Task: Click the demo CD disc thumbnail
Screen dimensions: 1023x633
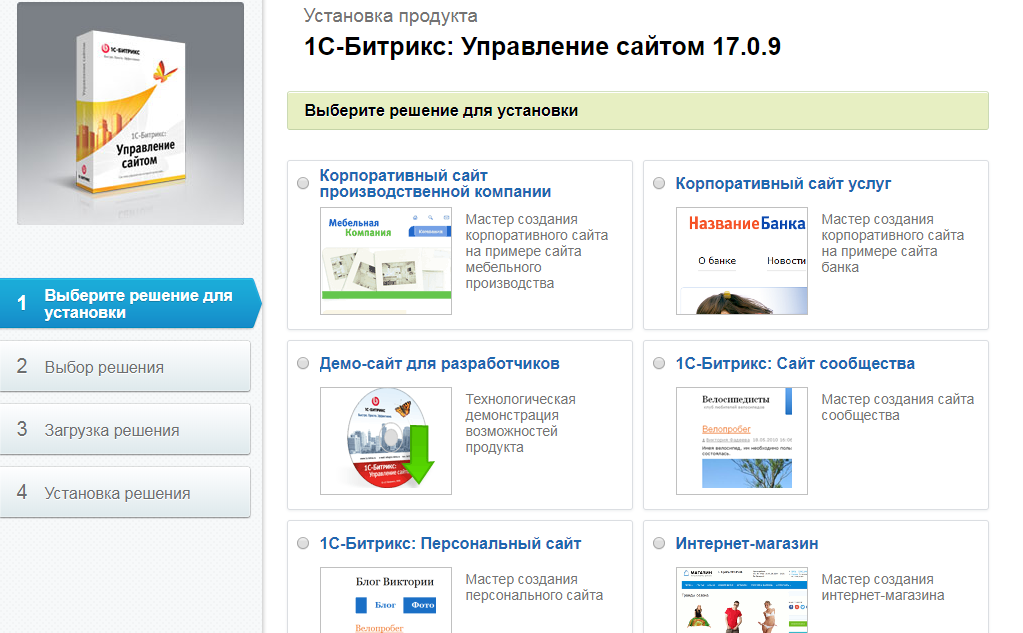Action: [386, 441]
